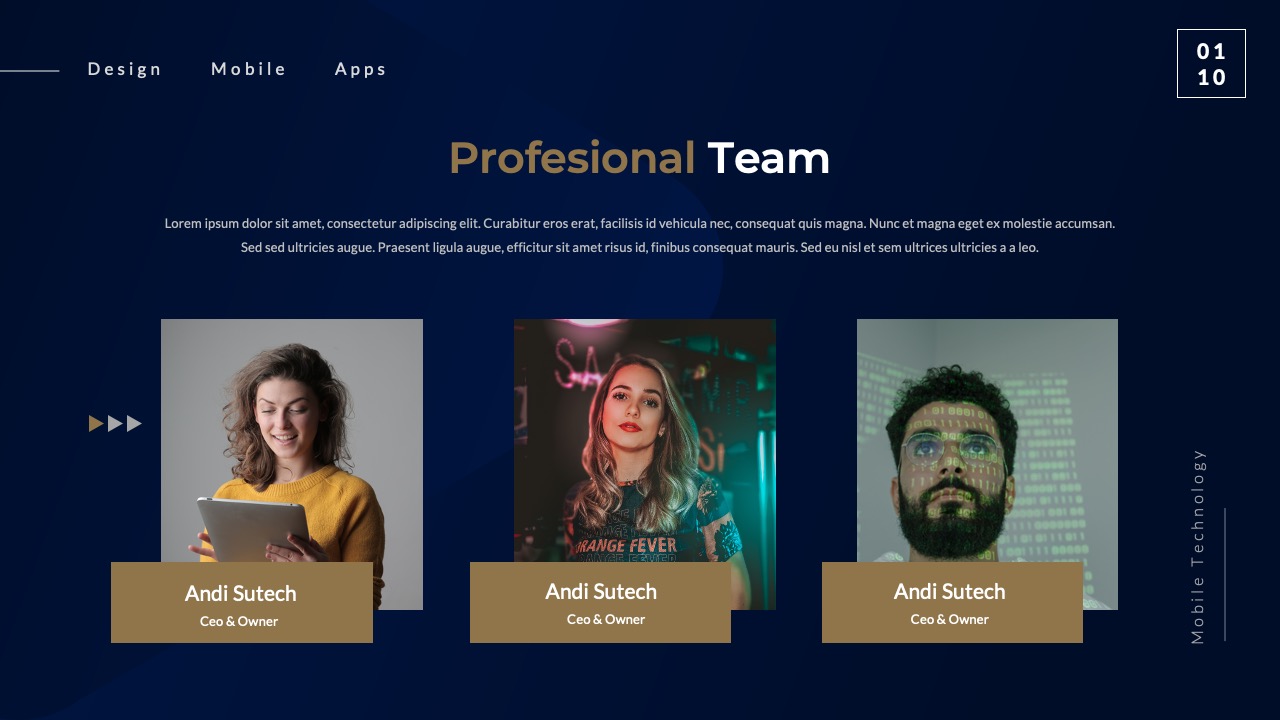
Task: Click the horizontal line left of Design
Action: 30,71
